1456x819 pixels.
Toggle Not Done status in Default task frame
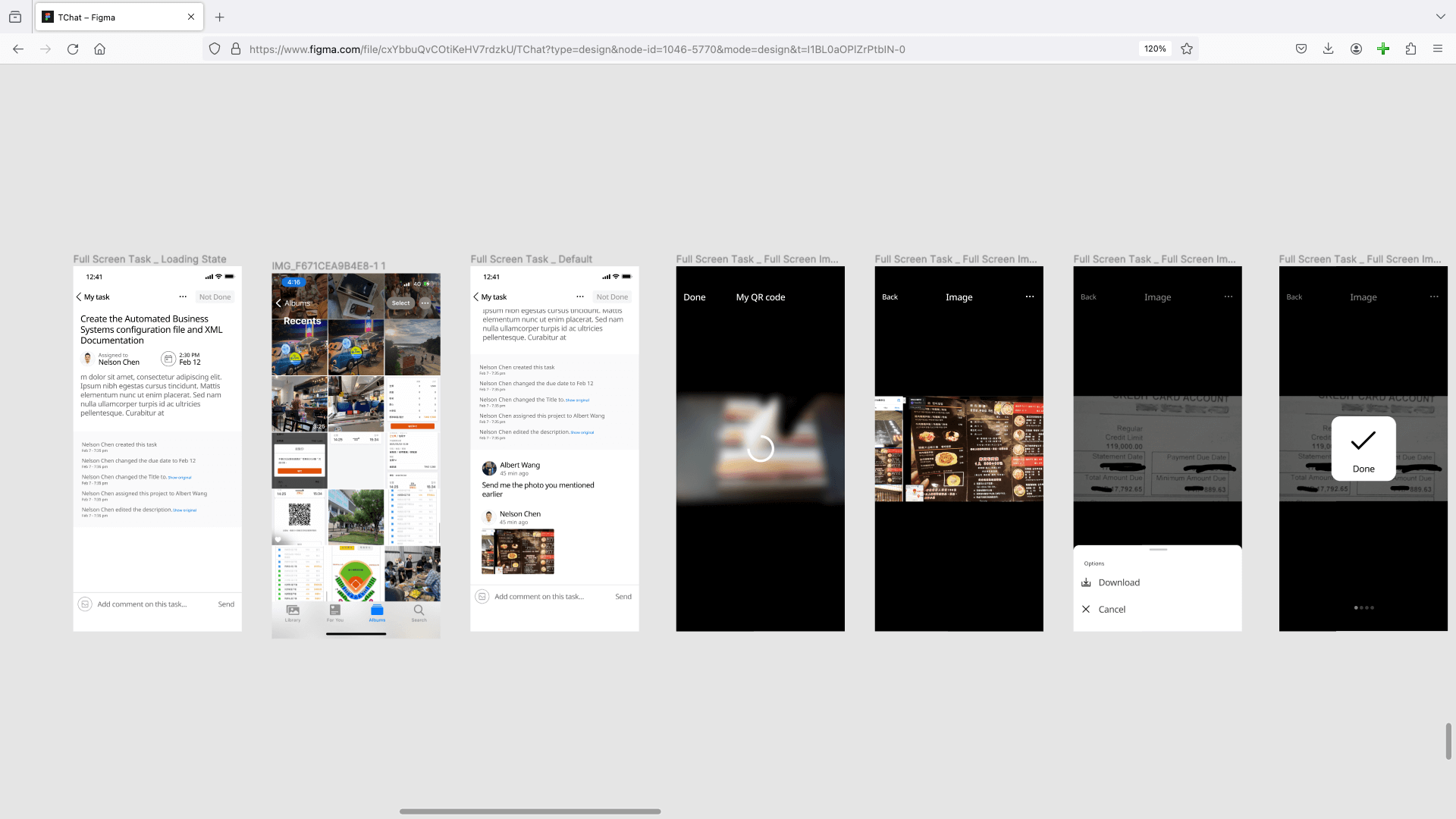pyautogui.click(x=612, y=297)
